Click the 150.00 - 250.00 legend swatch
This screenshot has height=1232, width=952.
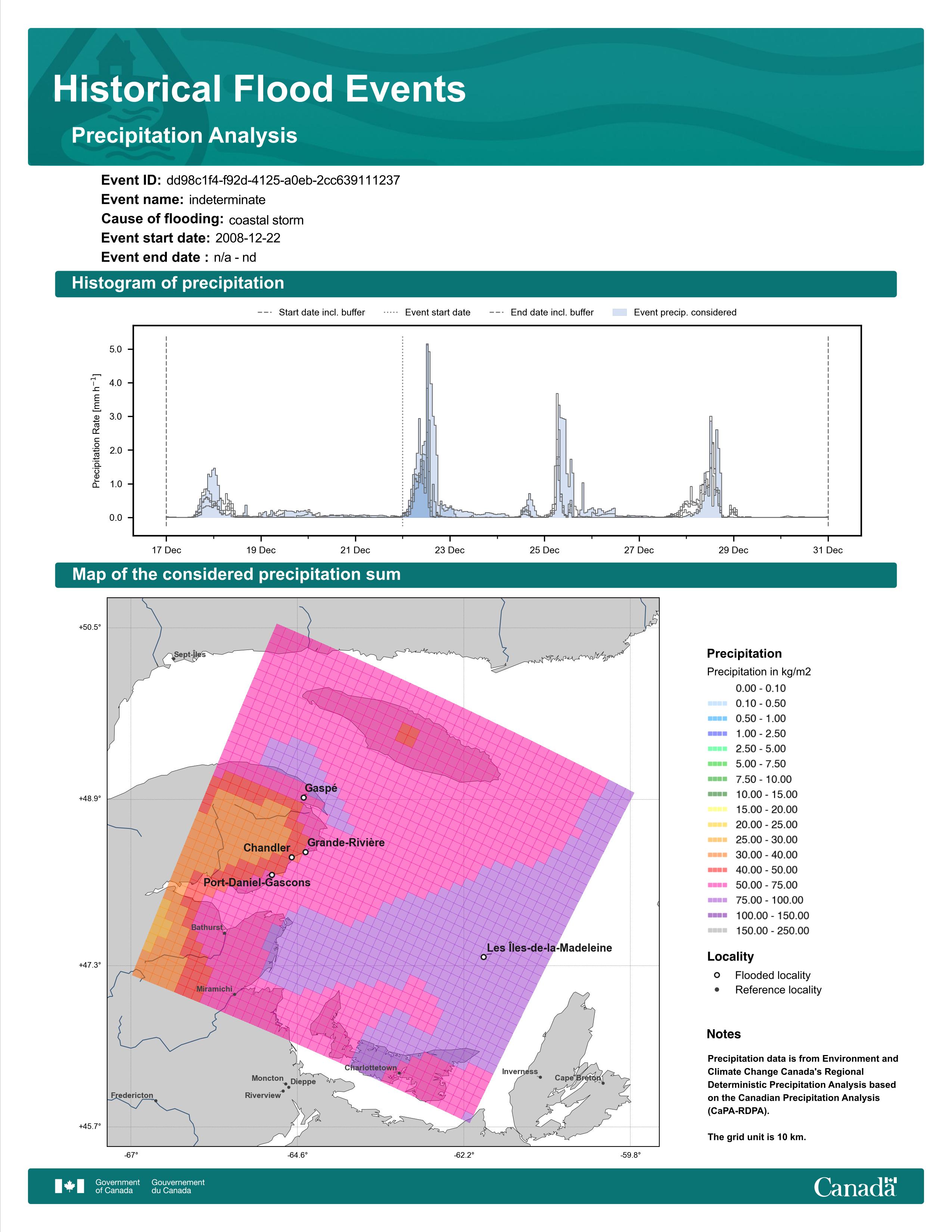(x=718, y=931)
